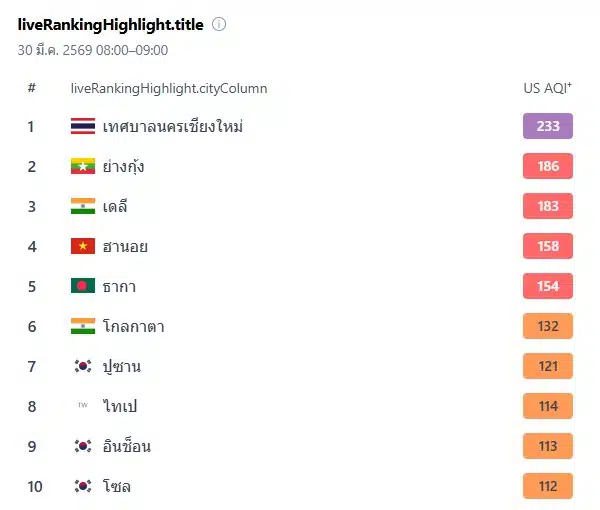Click the purple 233 AQI badge
Screen dimensions: 600x510
548,126
